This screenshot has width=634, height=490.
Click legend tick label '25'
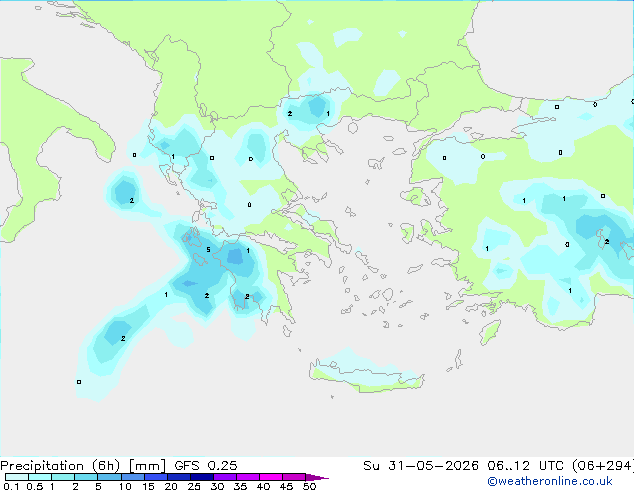click(x=194, y=486)
